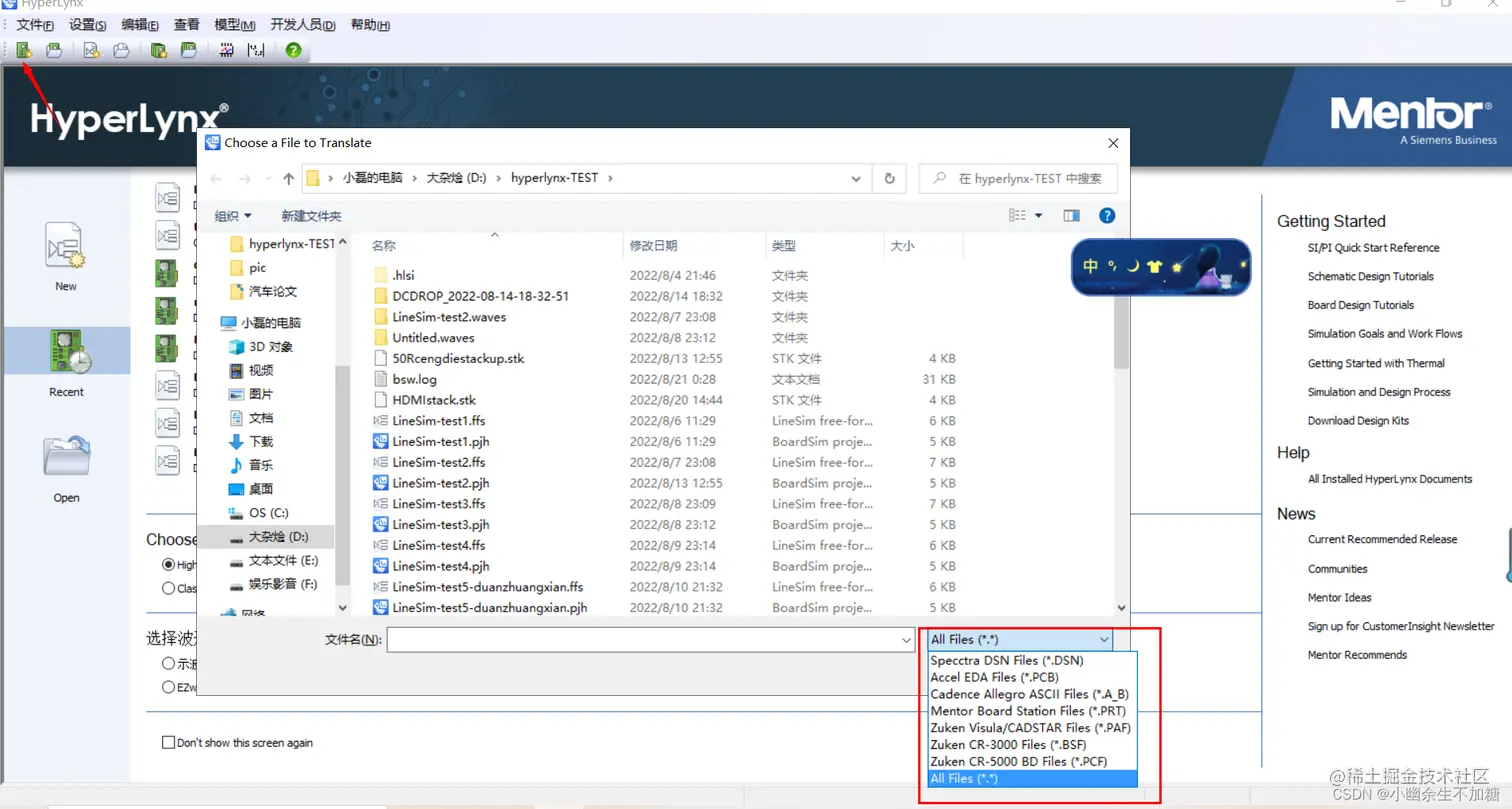
Task: Click the green help question mark icon
Action: [x=293, y=50]
